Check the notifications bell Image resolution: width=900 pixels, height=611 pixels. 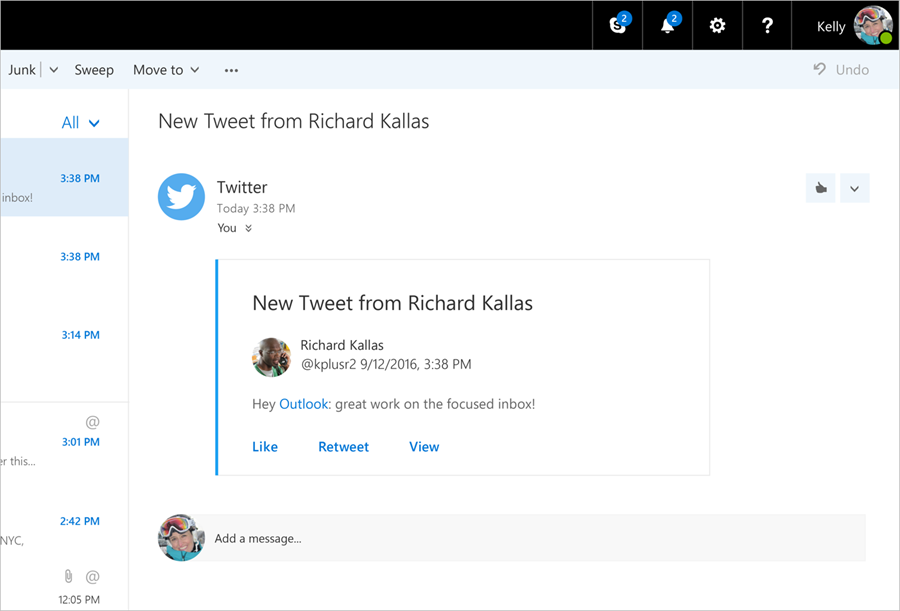pos(667,25)
